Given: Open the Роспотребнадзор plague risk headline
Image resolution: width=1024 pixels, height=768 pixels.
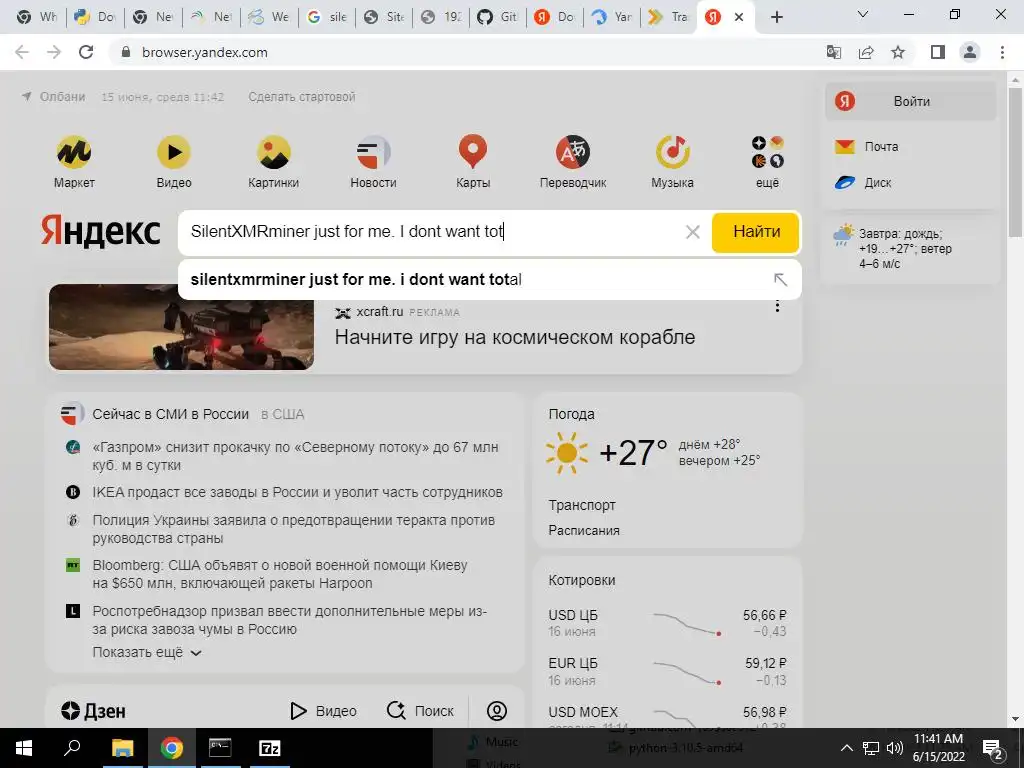Looking at the screenshot, I should [x=290, y=620].
